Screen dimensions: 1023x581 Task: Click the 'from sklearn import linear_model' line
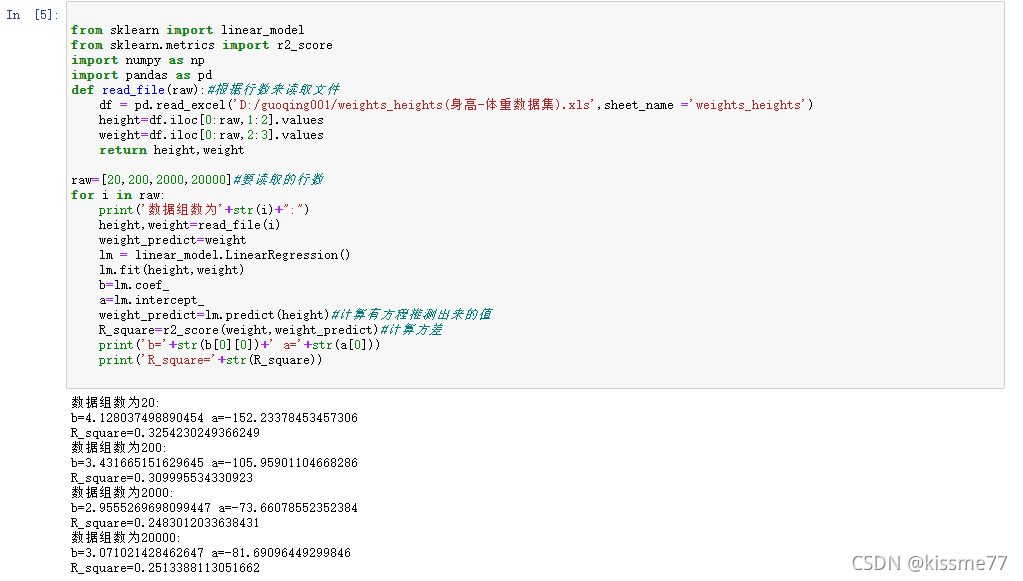tap(188, 30)
